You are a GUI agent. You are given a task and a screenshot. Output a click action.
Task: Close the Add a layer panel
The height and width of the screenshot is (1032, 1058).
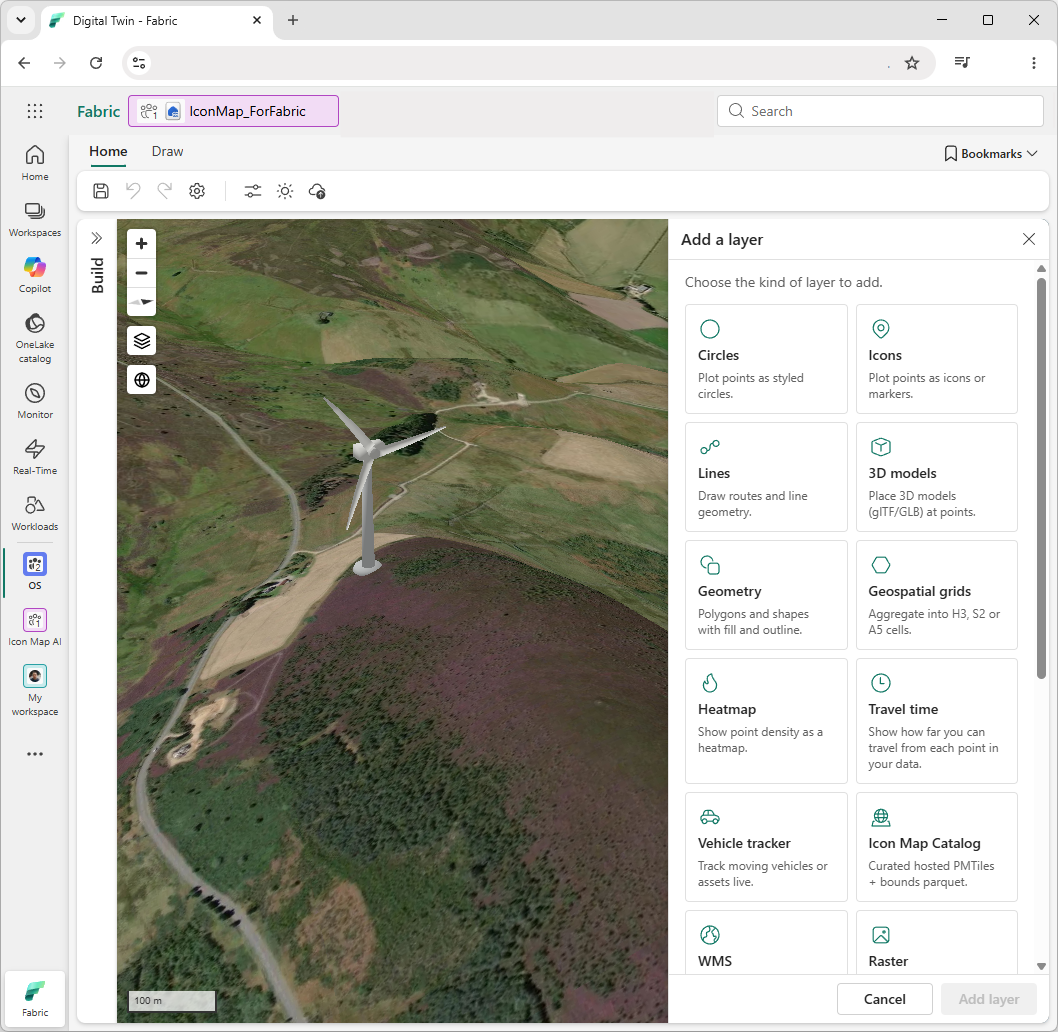pos(1028,239)
